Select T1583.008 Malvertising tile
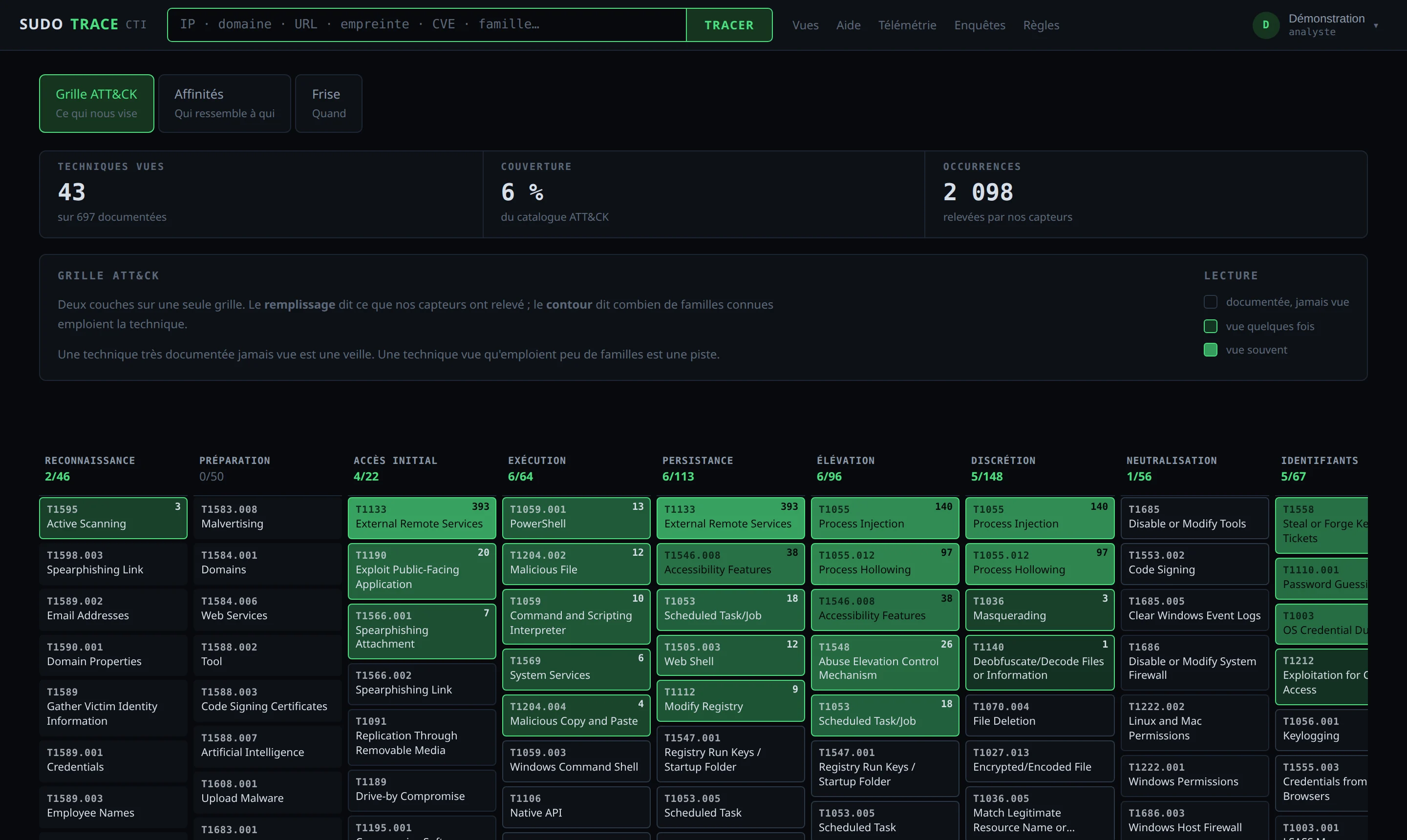 coord(267,517)
